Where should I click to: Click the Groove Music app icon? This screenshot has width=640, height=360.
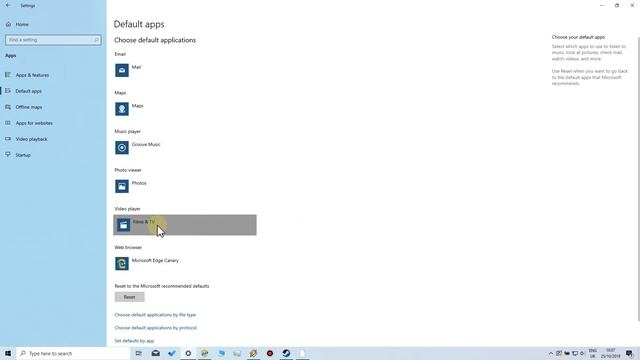click(x=122, y=148)
